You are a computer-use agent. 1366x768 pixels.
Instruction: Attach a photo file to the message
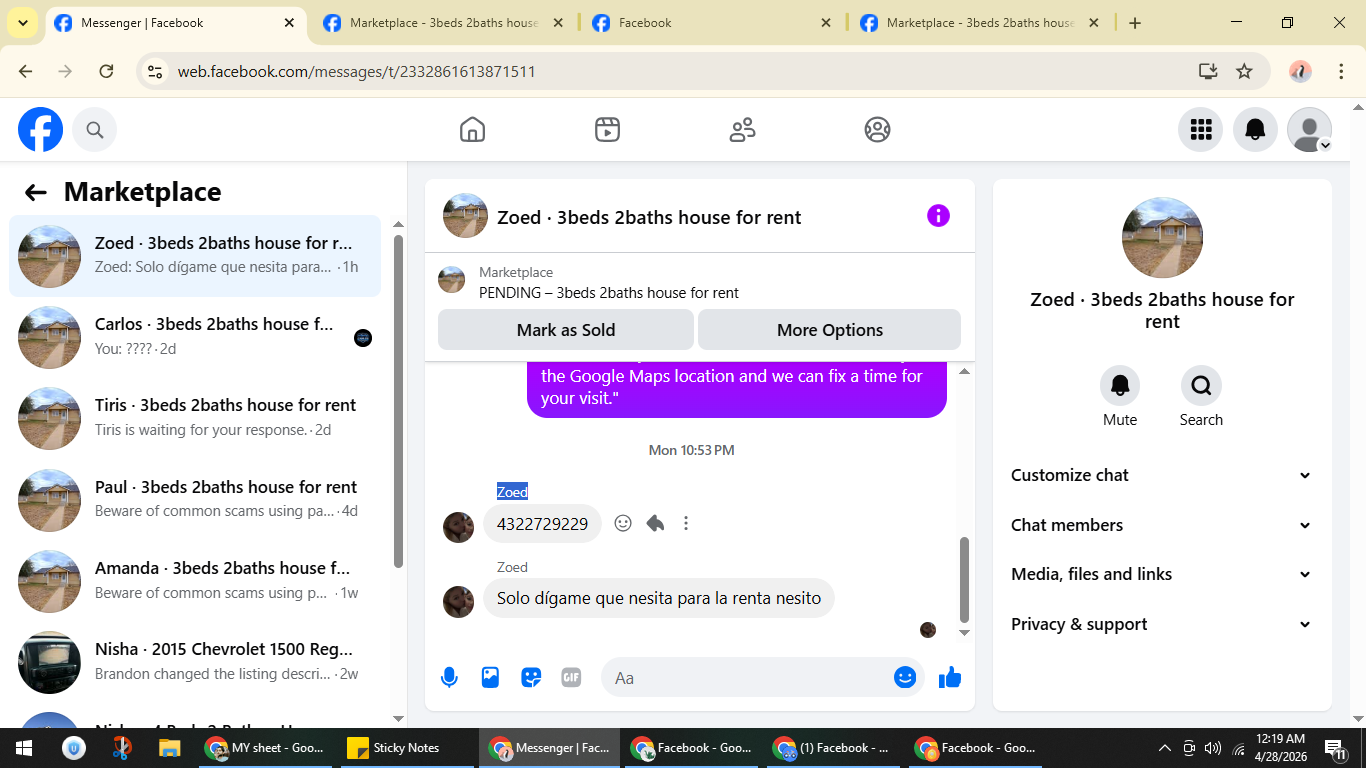pos(490,678)
